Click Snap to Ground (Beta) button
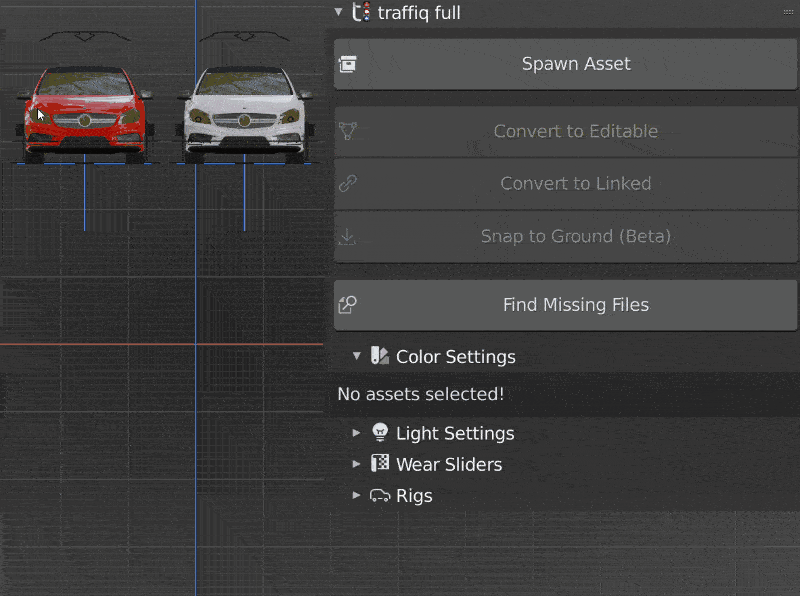The width and height of the screenshot is (800, 596). click(x=565, y=236)
